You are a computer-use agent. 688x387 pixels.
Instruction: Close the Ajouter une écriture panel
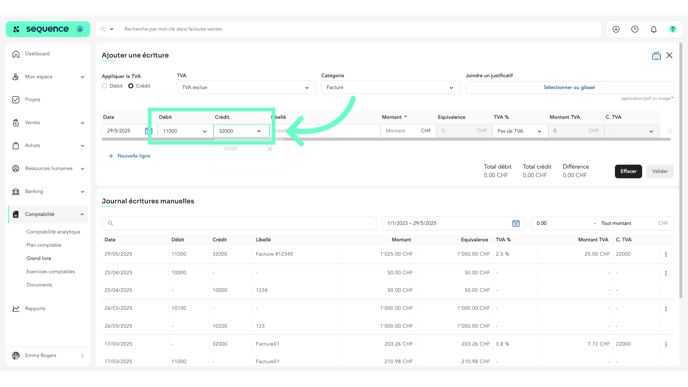click(670, 55)
